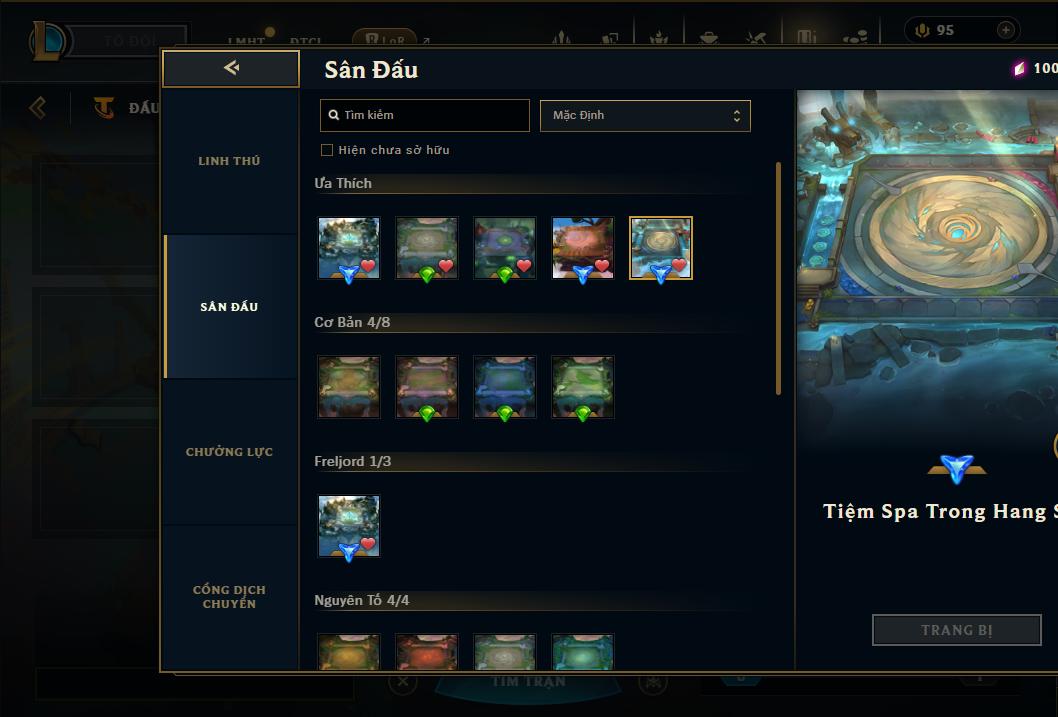This screenshot has height=717, width=1058.
Task: Open the CHƯỞNG LỰC tab
Action: 229,452
